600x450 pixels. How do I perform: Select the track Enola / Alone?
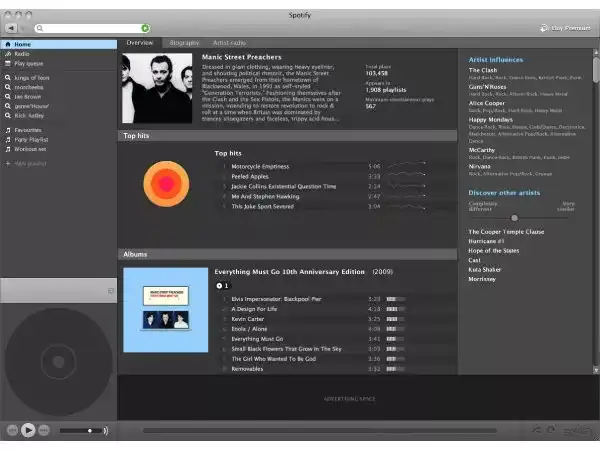[249, 329]
